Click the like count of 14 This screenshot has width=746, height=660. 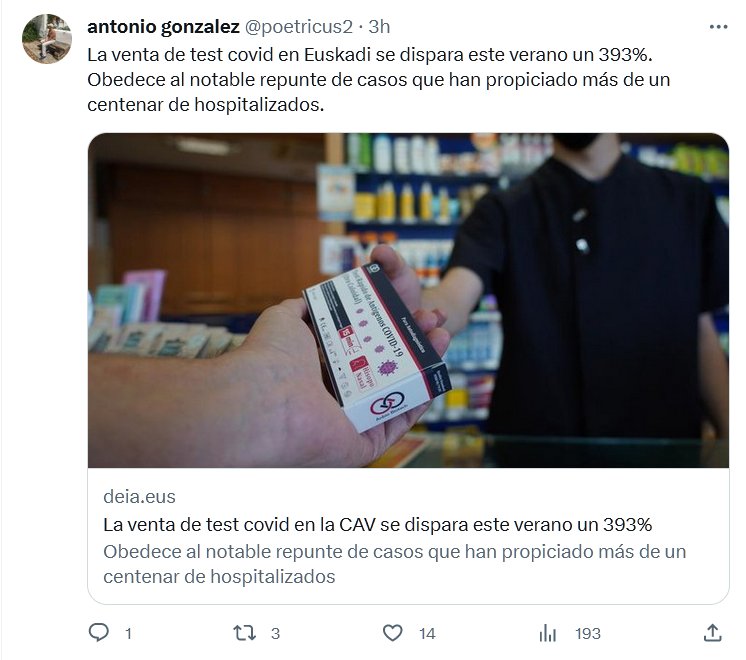pyautogui.click(x=427, y=634)
